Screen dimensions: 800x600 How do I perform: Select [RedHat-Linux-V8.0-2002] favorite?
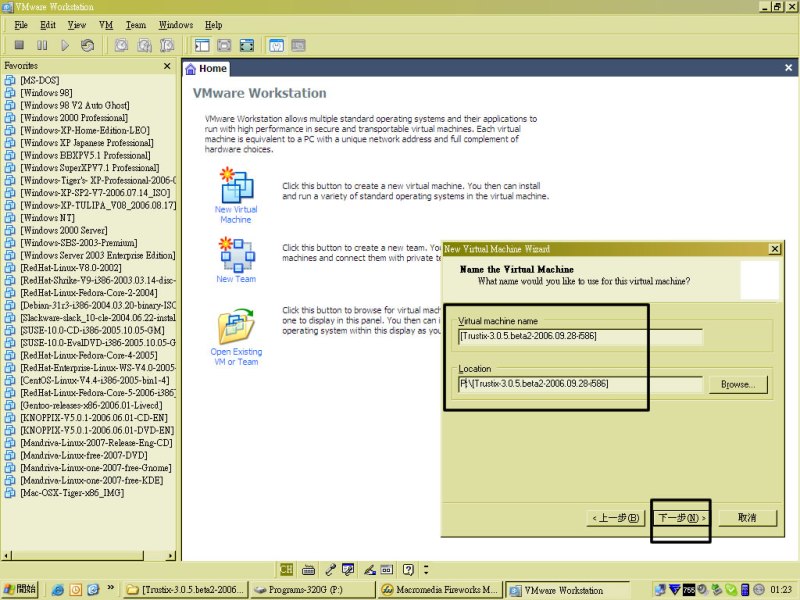71,268
